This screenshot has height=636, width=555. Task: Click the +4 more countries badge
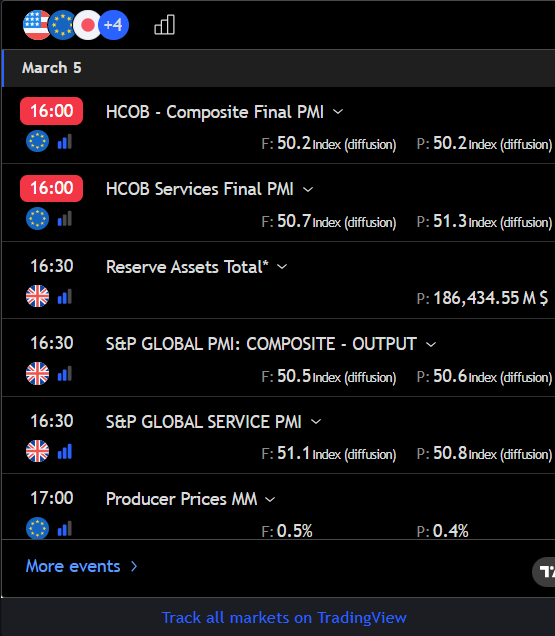coord(114,25)
